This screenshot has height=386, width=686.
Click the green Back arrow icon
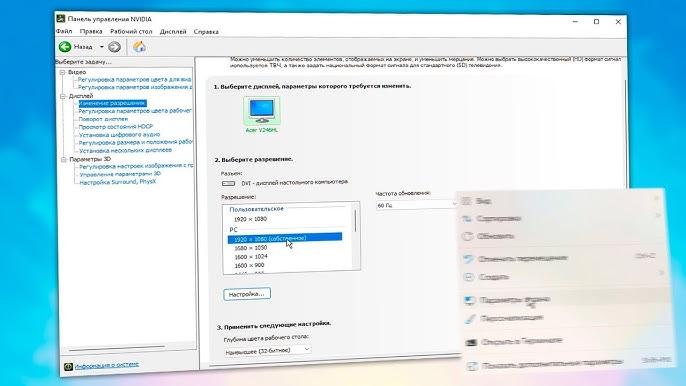click(x=65, y=46)
